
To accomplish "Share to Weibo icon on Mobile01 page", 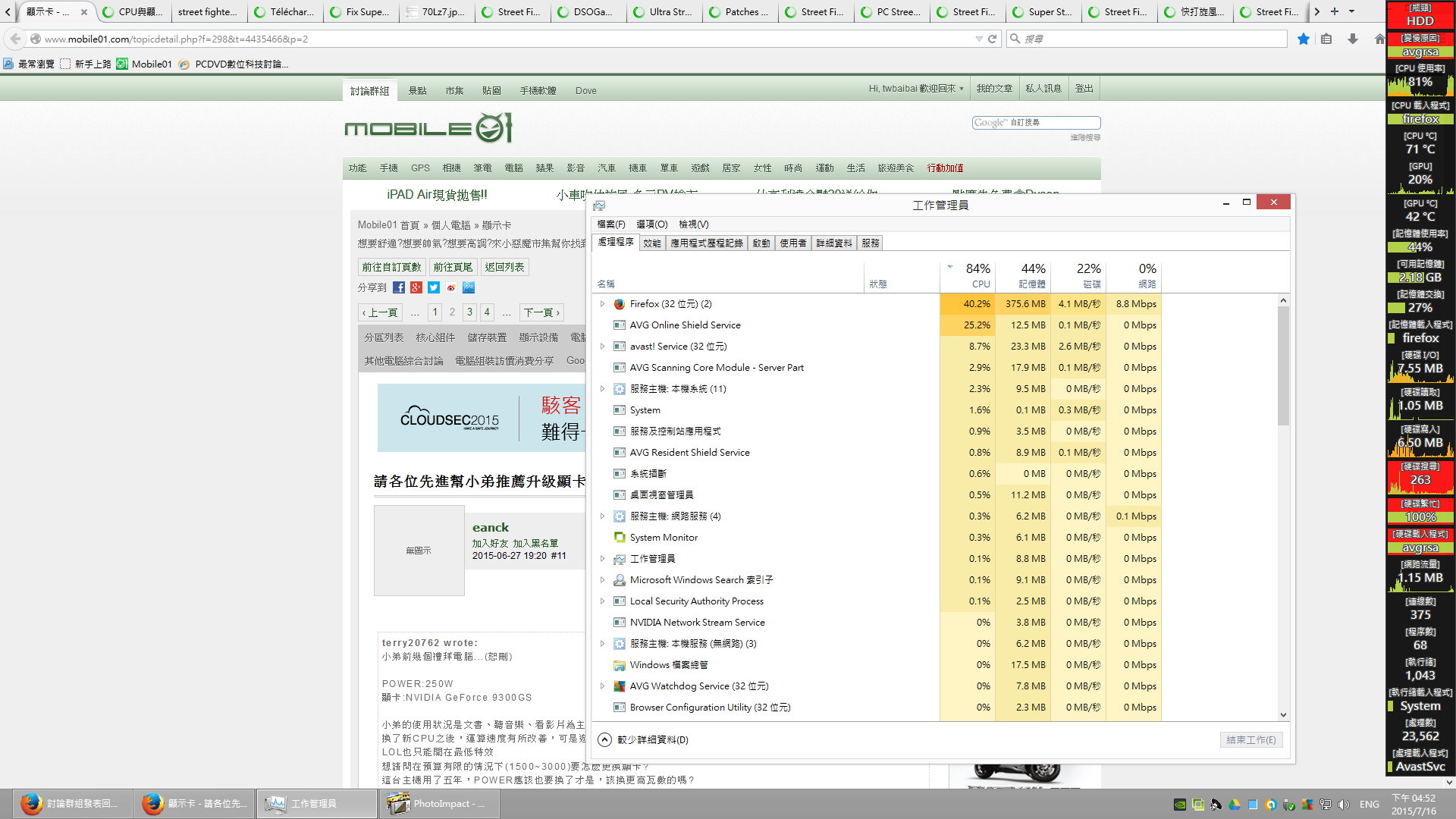I will coord(451,287).
